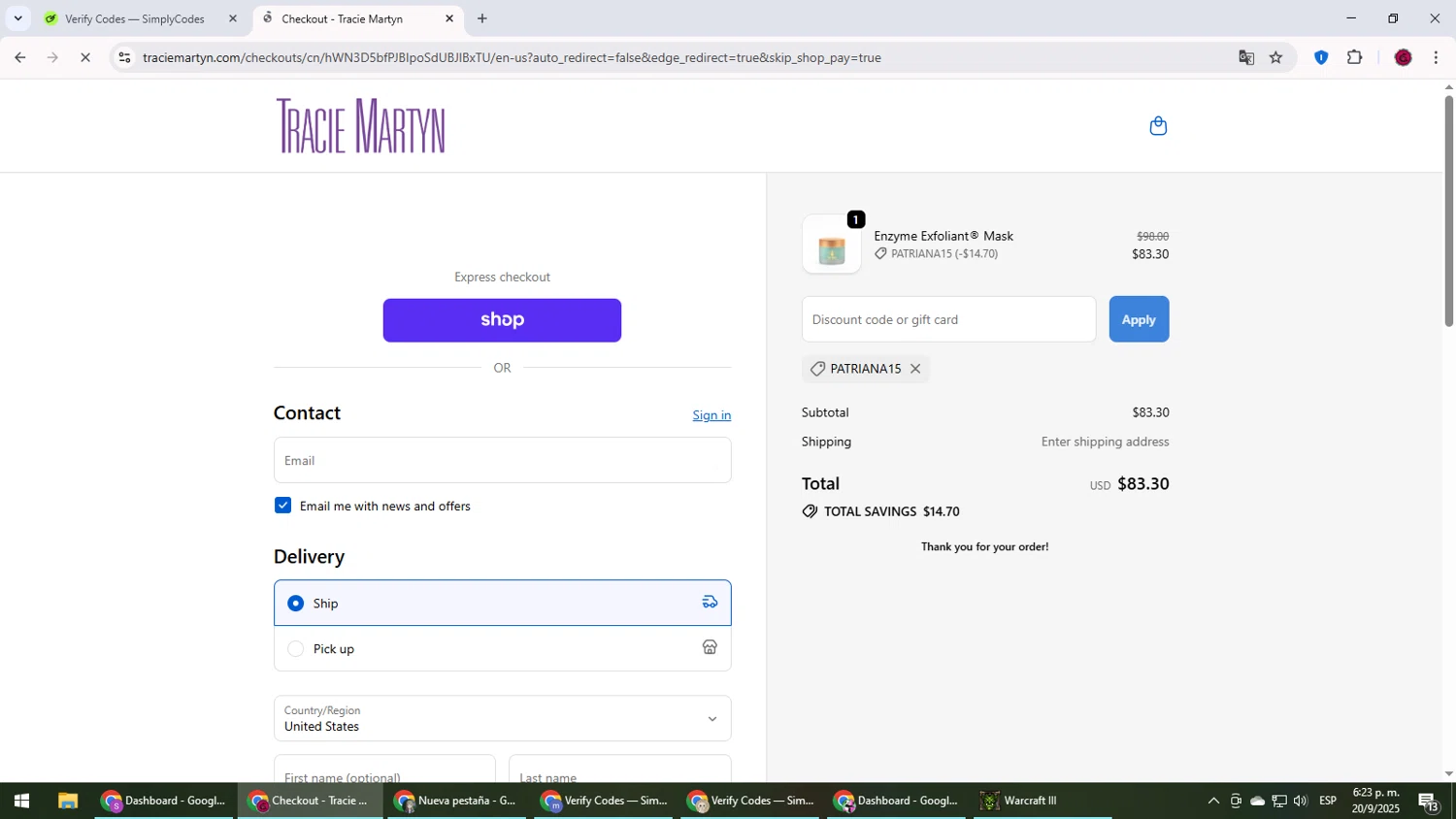Click the Sign in link
This screenshot has width=1456, height=819.
pyautogui.click(x=711, y=415)
